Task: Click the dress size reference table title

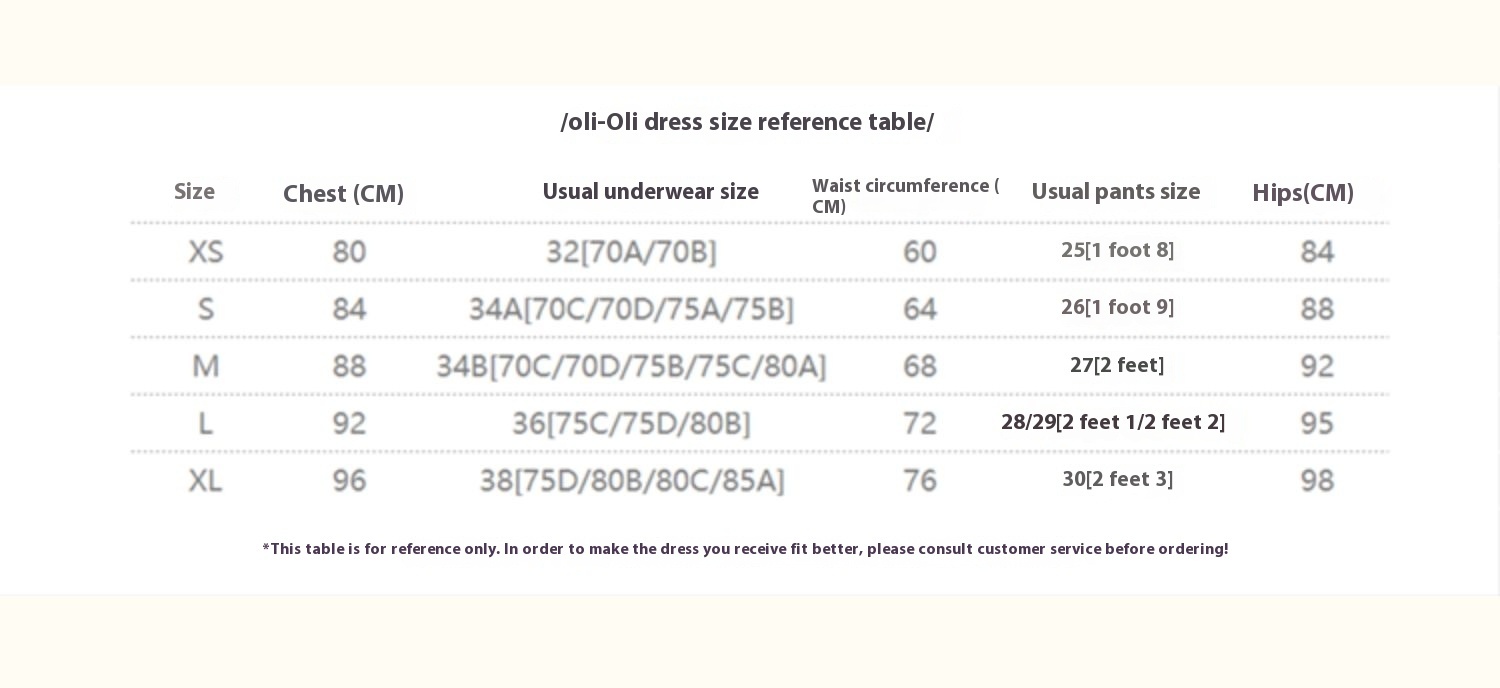Action: 747,123
